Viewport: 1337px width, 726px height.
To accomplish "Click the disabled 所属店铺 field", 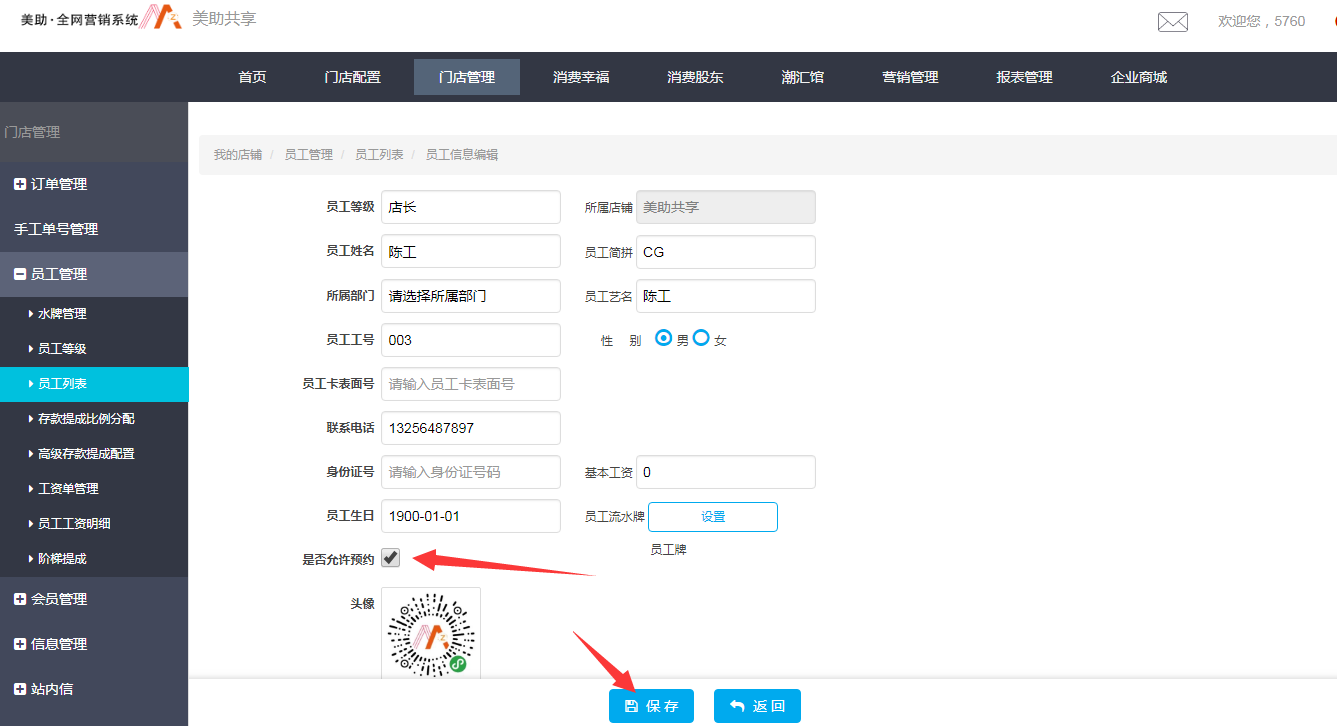I will coord(726,207).
